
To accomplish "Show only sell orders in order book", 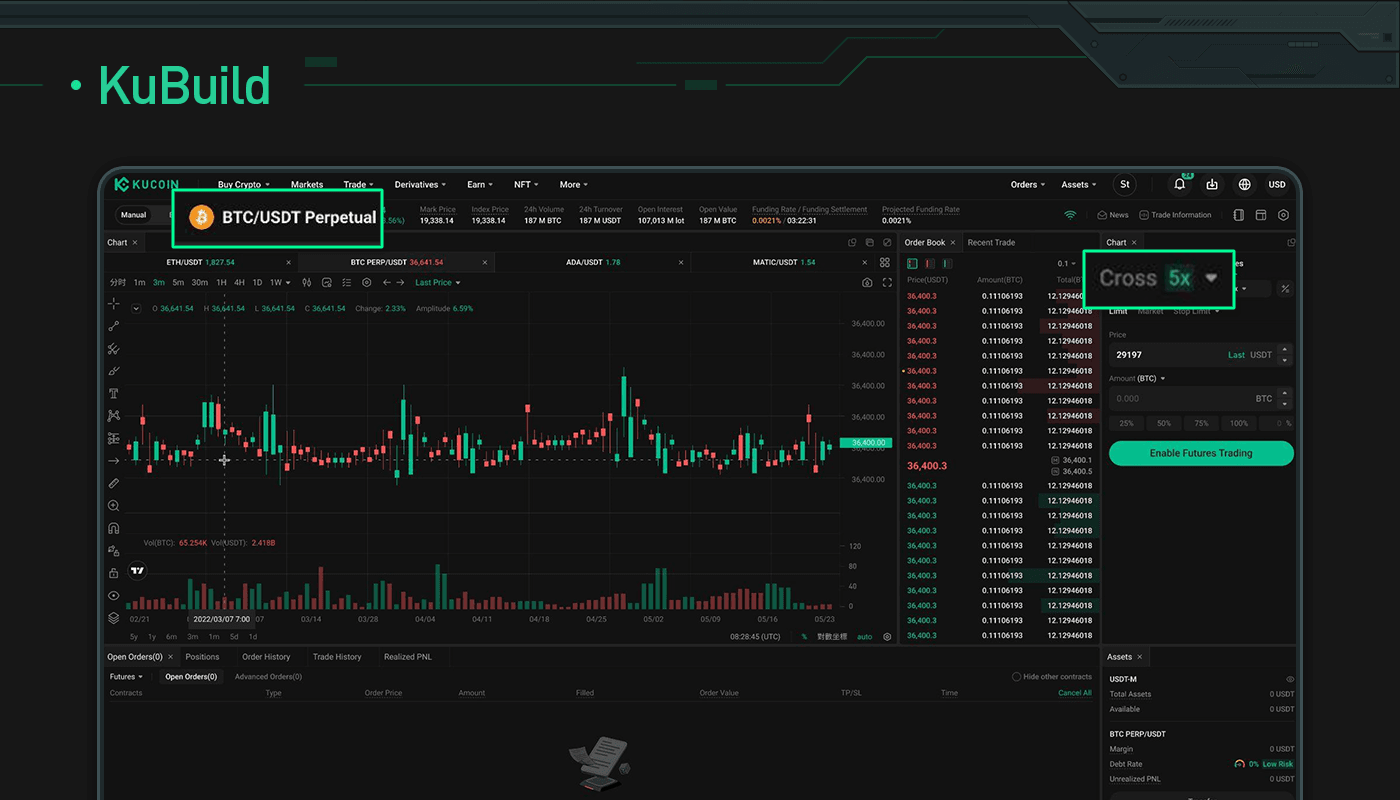I will [929, 263].
